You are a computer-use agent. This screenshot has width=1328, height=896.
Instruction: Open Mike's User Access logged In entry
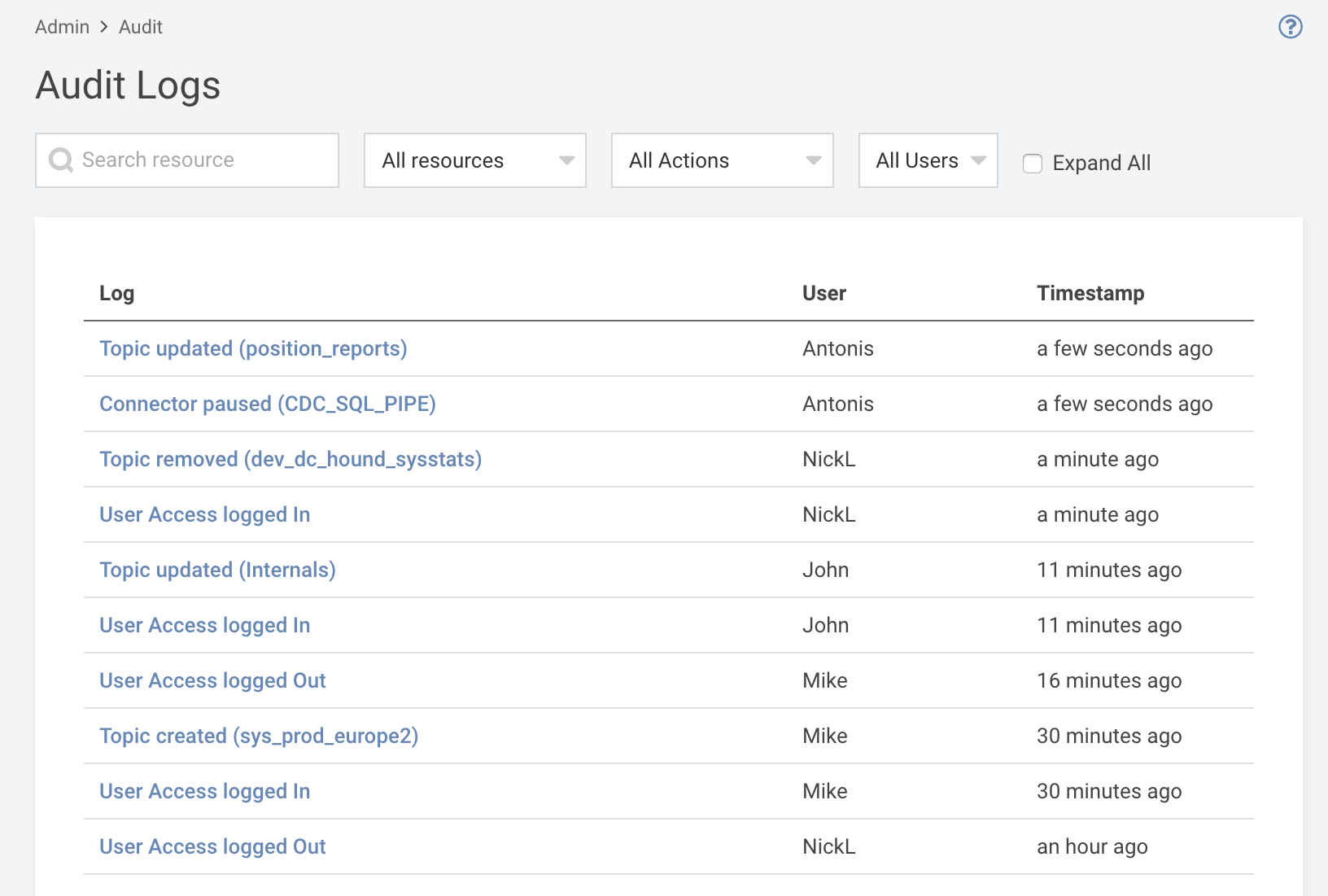click(205, 791)
